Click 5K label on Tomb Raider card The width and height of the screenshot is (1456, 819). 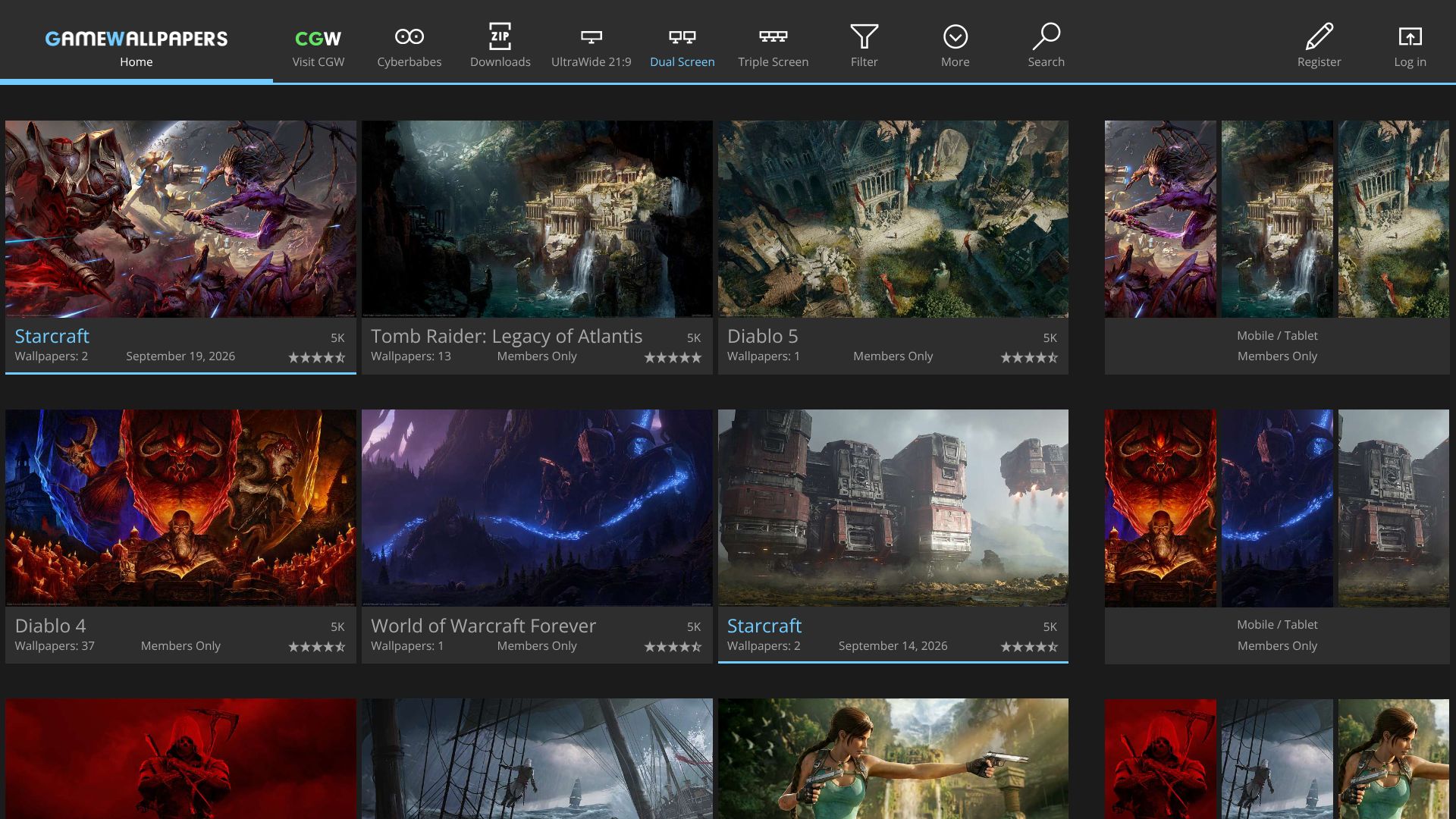(x=694, y=338)
